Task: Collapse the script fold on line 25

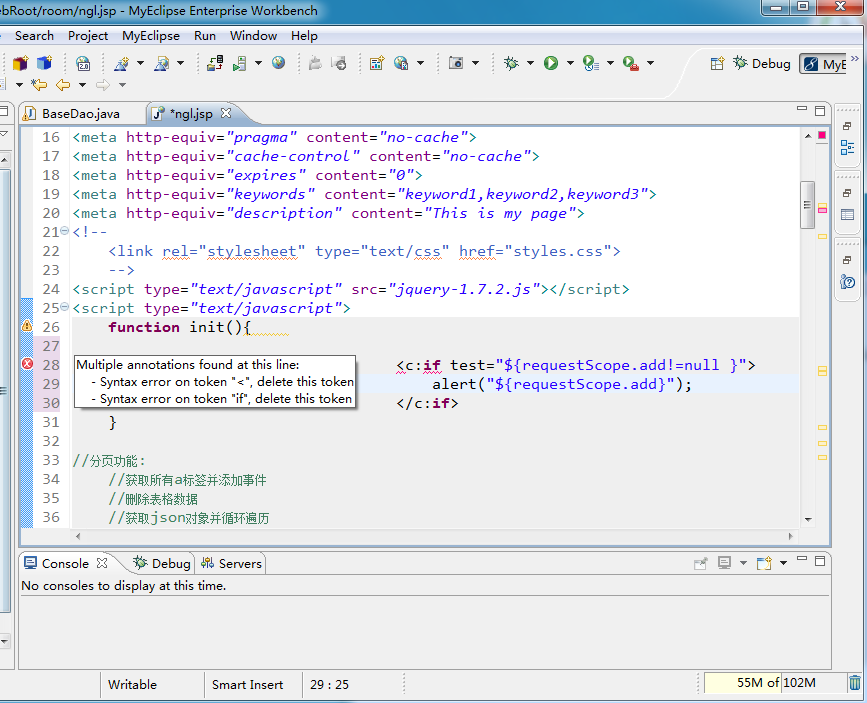Action: [x=65, y=306]
